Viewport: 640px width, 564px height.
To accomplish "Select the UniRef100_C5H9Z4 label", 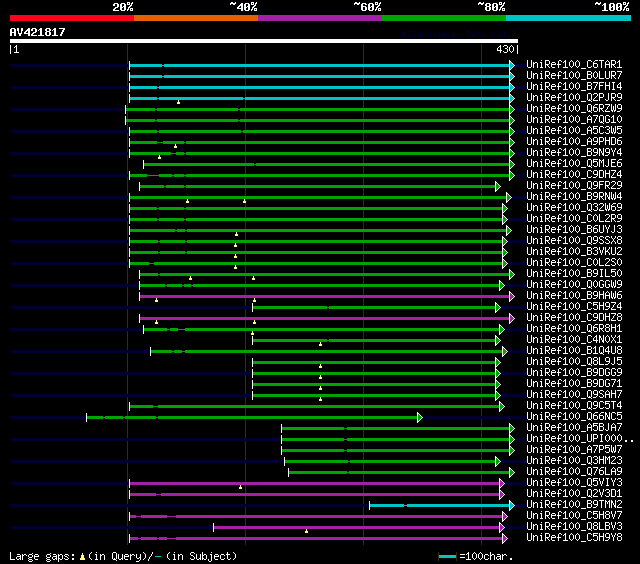I will [574, 307].
